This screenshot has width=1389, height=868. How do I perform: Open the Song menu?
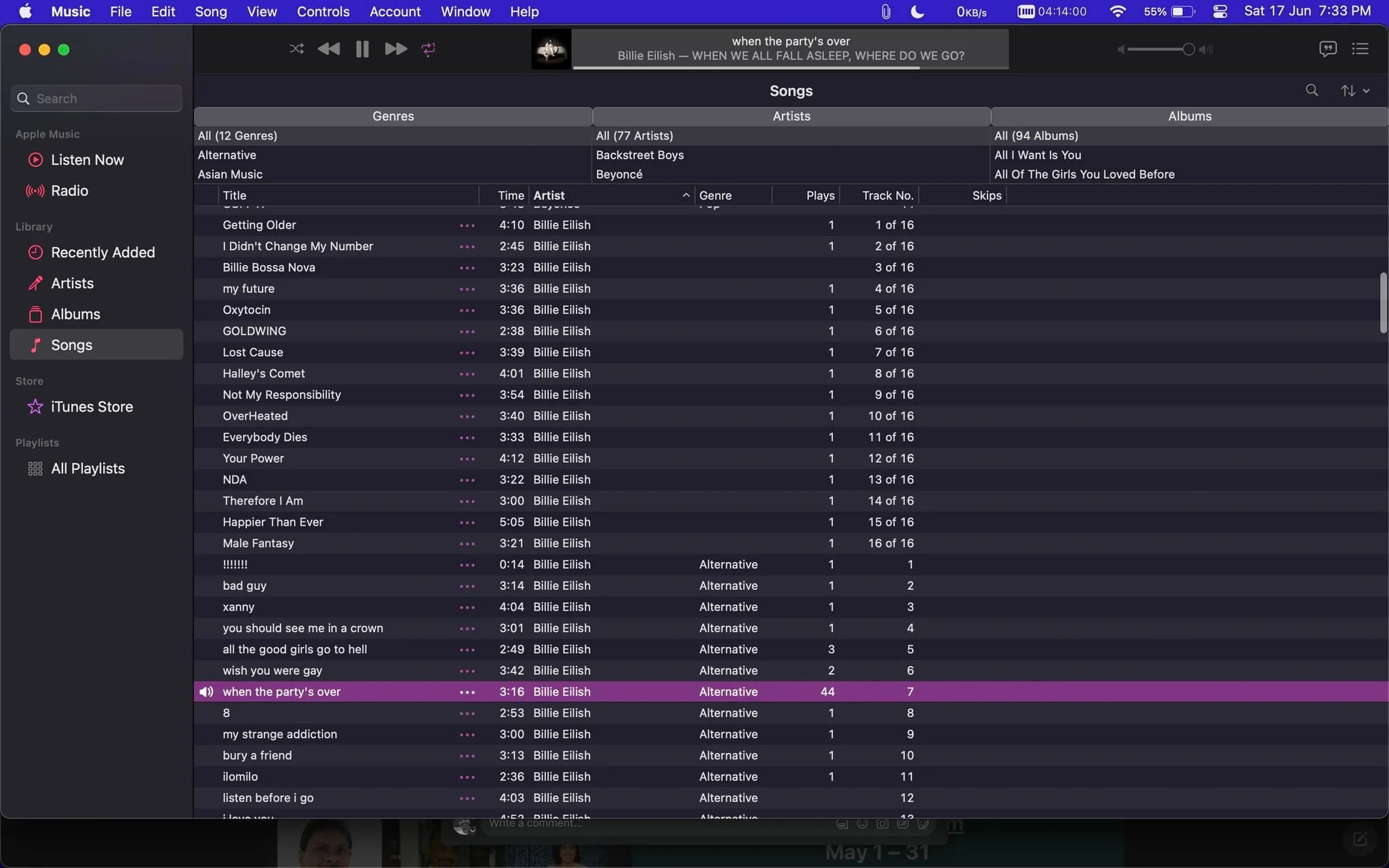coord(211,12)
